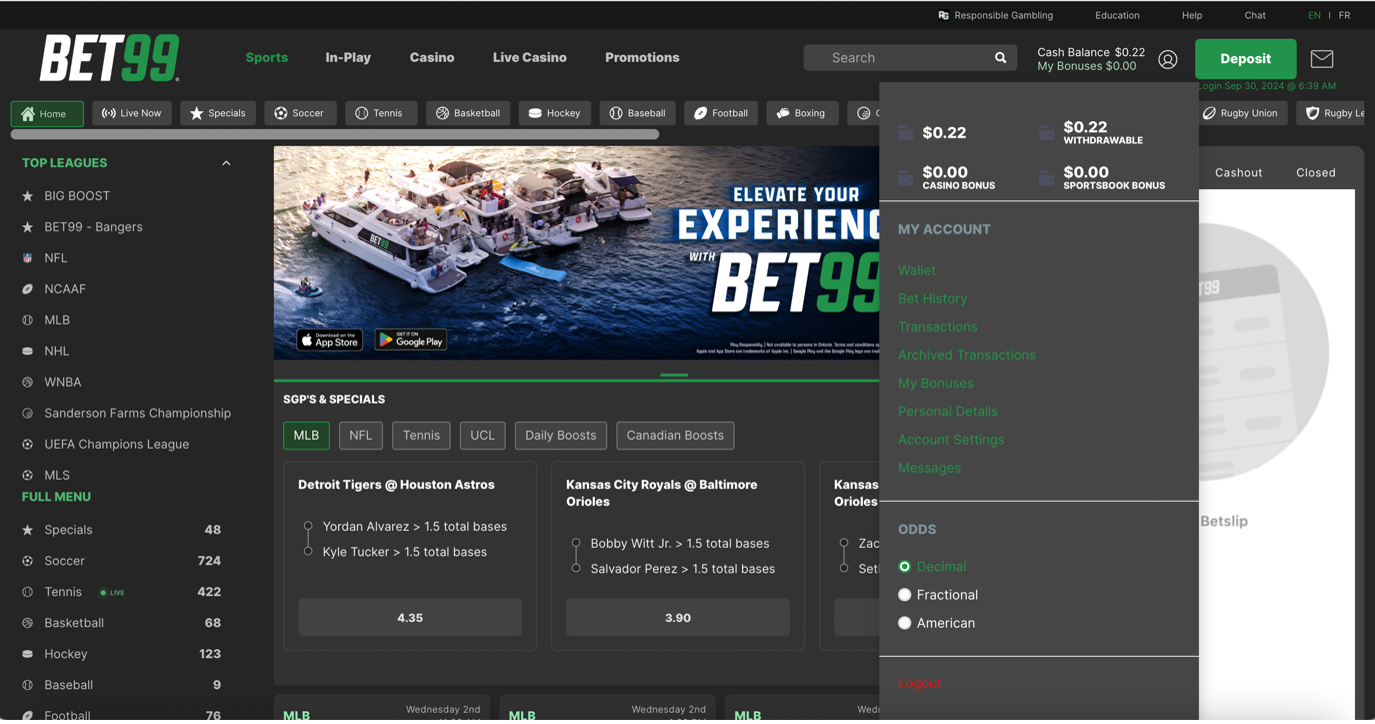This screenshot has width=1375, height=724.
Task: Click the 3.90 odds button
Action: pos(678,618)
